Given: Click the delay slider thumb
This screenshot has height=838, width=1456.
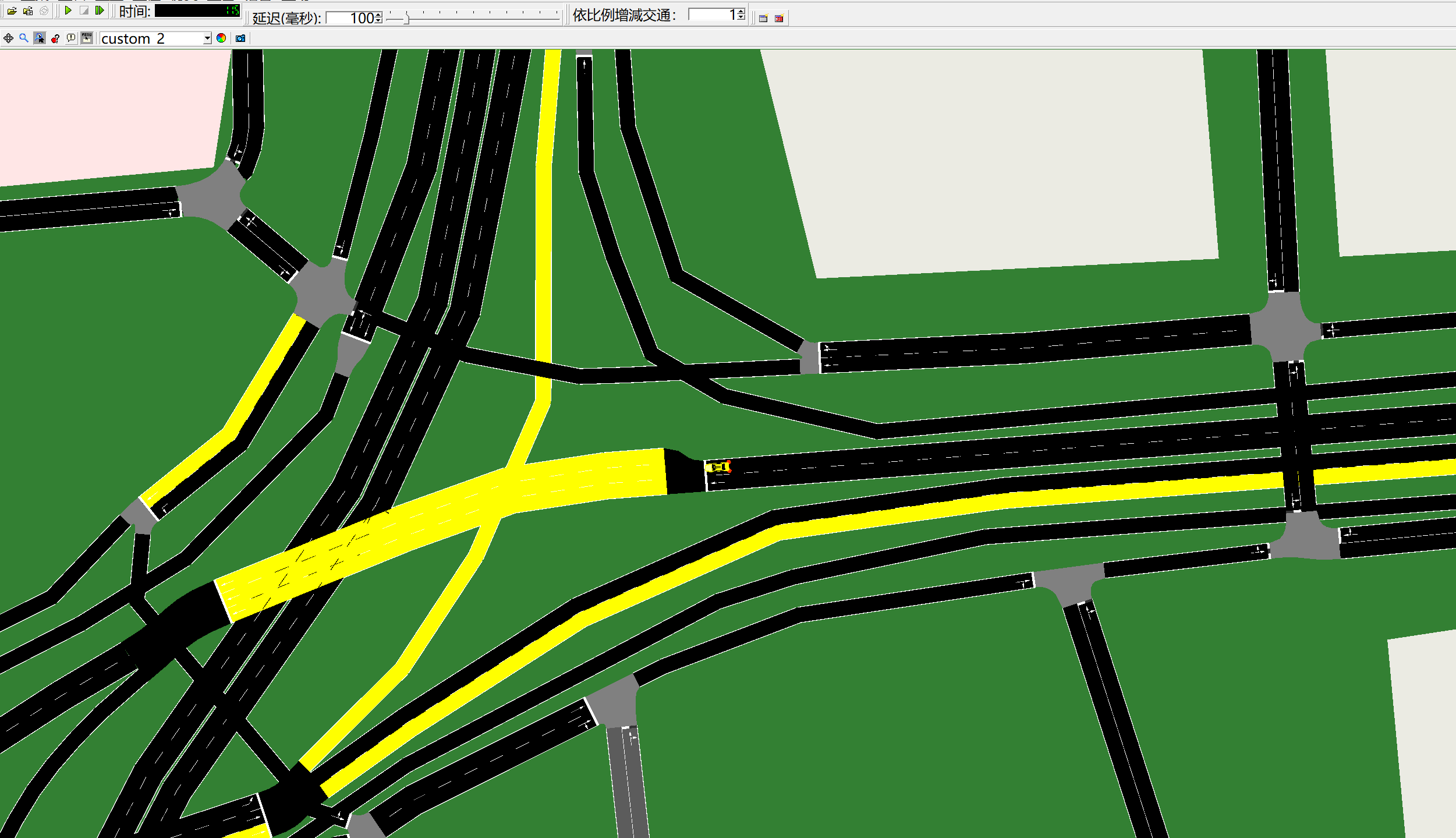Looking at the screenshot, I should point(407,19).
